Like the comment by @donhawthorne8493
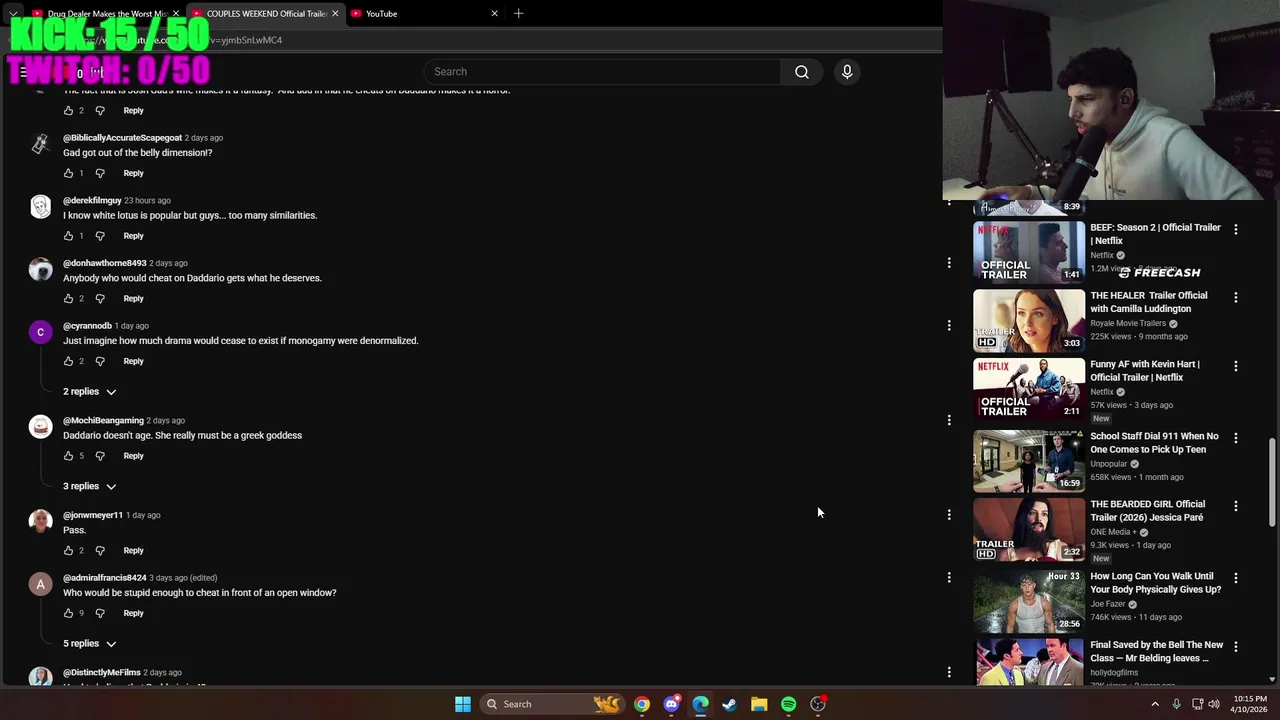 (68, 299)
